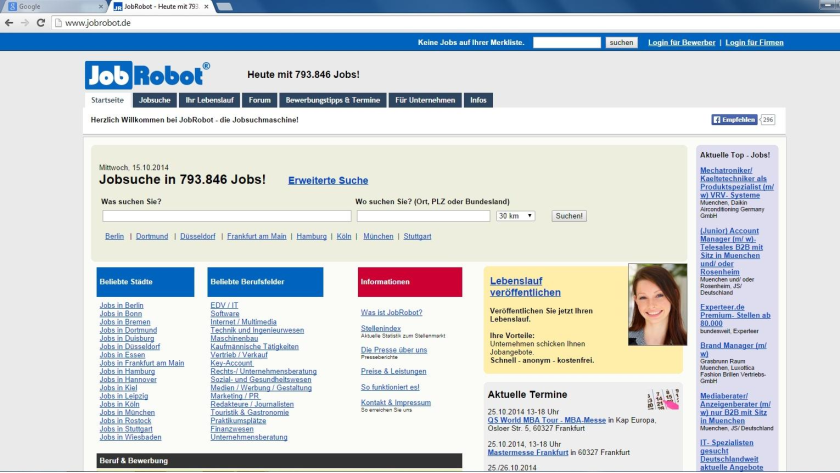Go back with the browser back arrow
This screenshot has width=840, height=473.
9,22
